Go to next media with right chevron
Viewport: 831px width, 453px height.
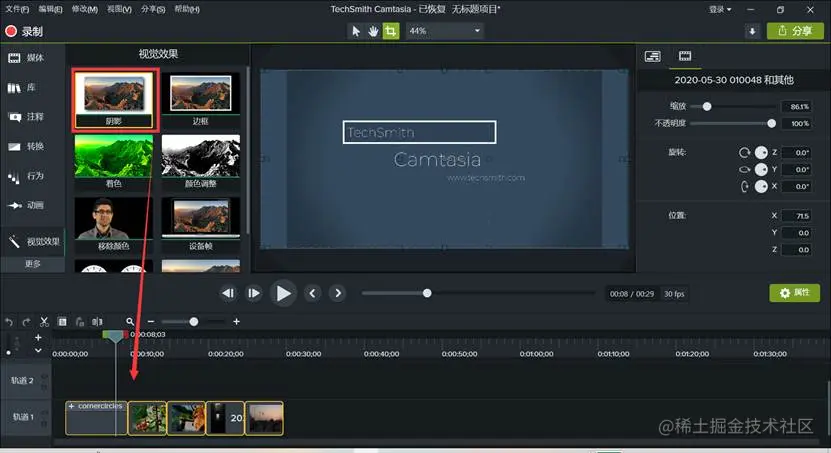[338, 293]
